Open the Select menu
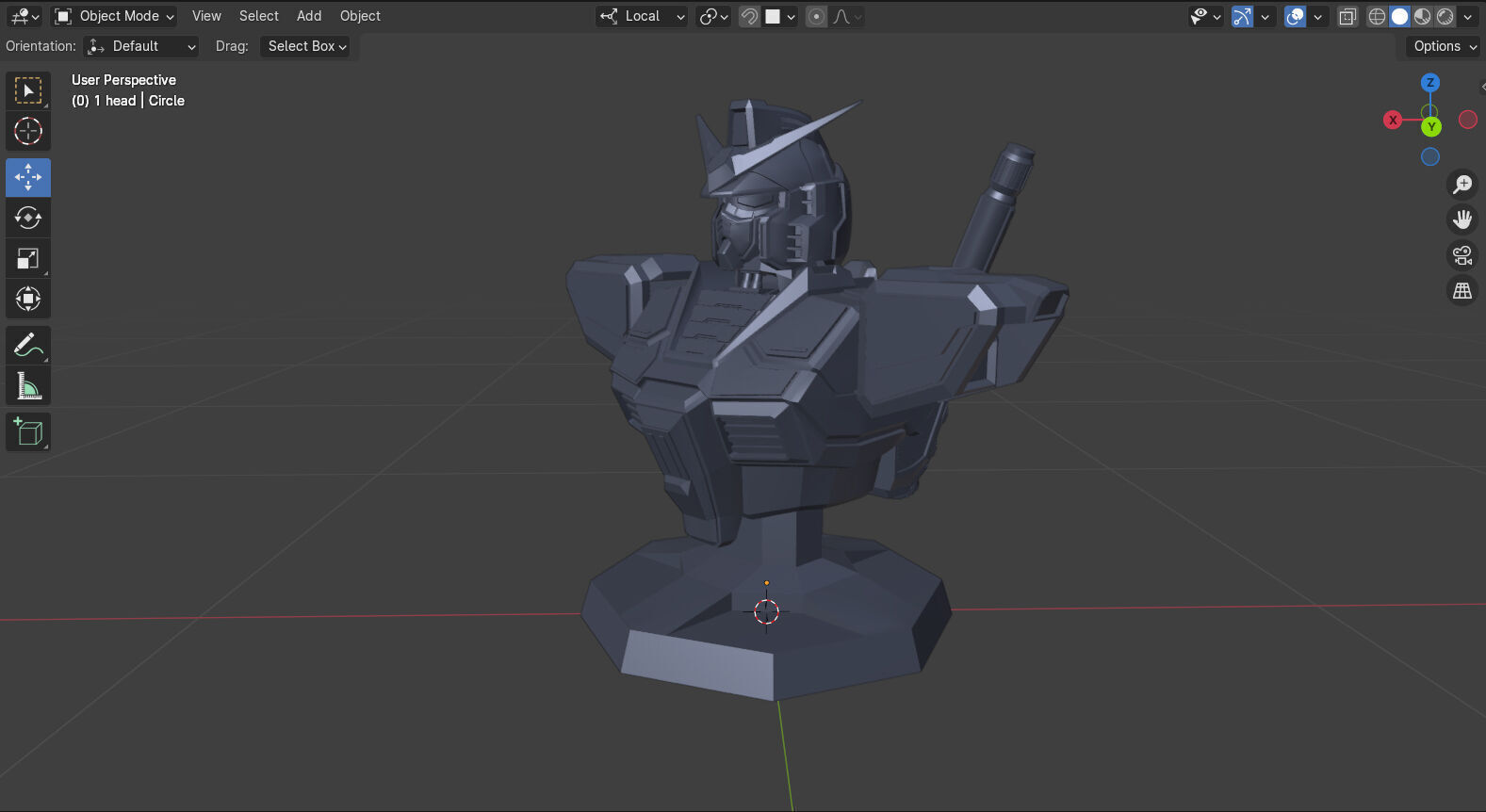 pos(259,16)
